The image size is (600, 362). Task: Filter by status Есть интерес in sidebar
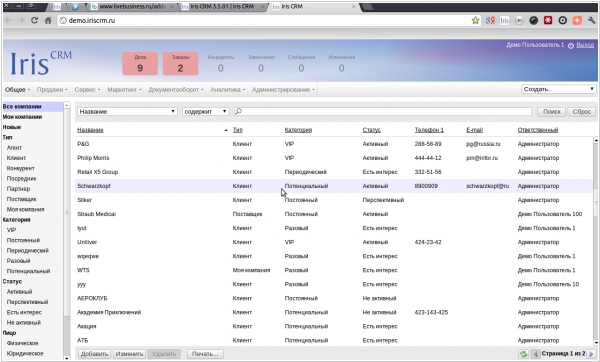24,312
